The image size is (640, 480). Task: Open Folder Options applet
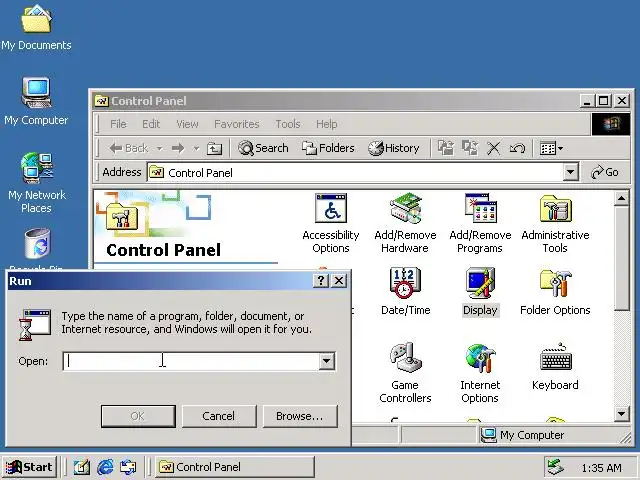pos(555,291)
